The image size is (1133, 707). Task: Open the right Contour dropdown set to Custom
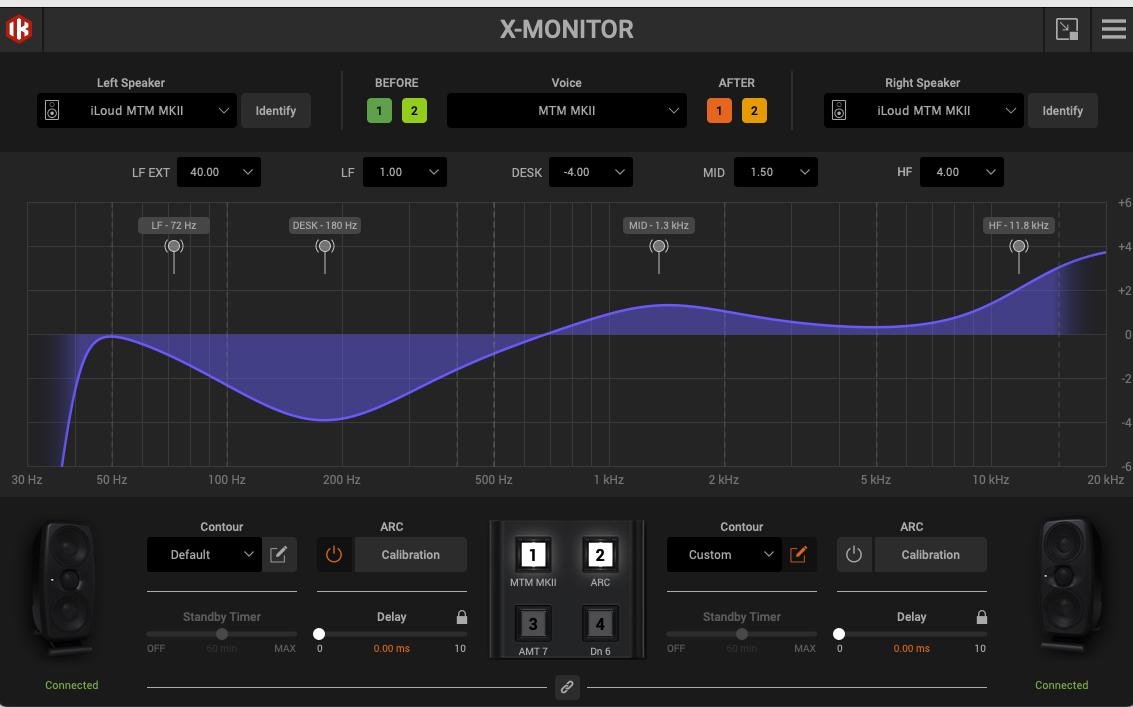click(724, 554)
